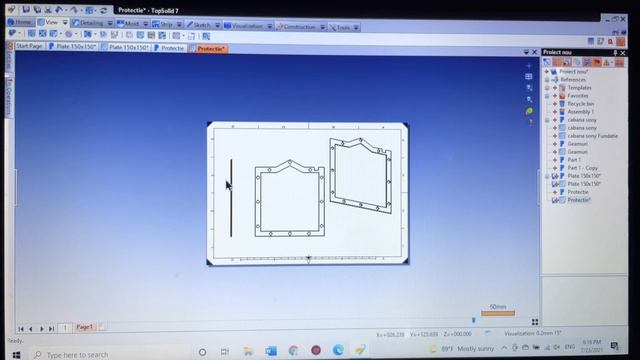Open the TopSolid application logo menu
640x360 pixels.
tap(11, 9)
